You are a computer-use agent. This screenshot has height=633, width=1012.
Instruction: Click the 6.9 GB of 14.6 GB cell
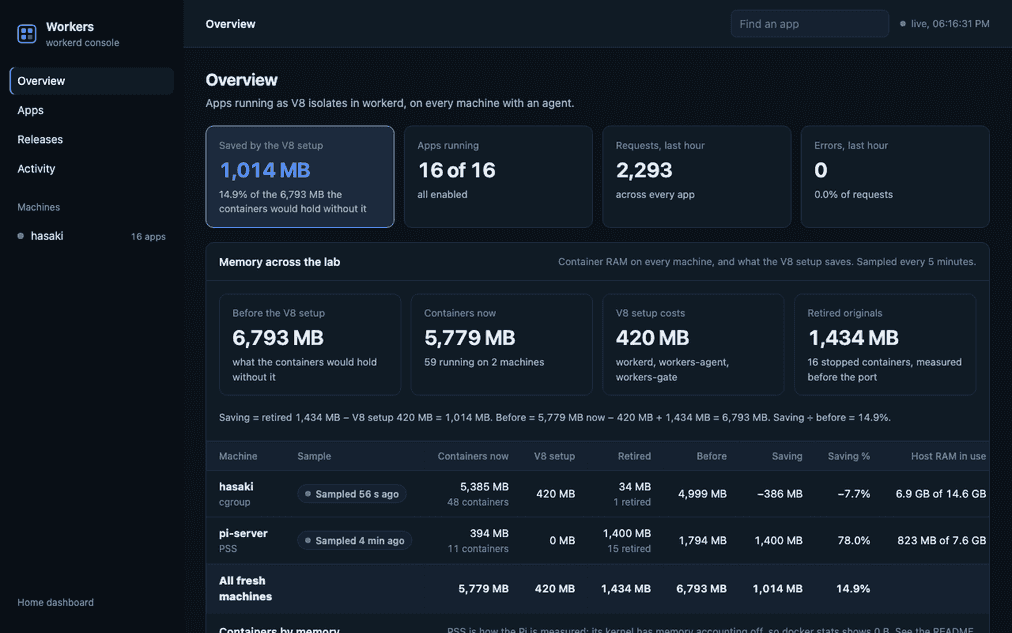[x=941, y=494]
